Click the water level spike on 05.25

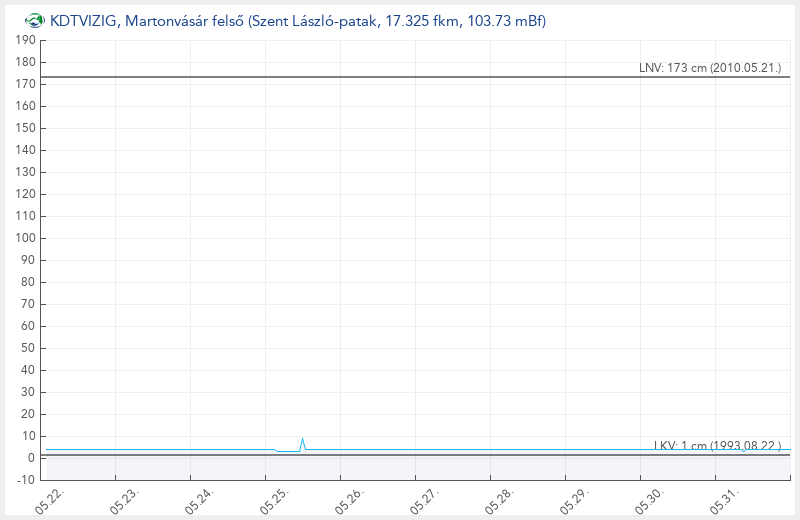coord(303,444)
